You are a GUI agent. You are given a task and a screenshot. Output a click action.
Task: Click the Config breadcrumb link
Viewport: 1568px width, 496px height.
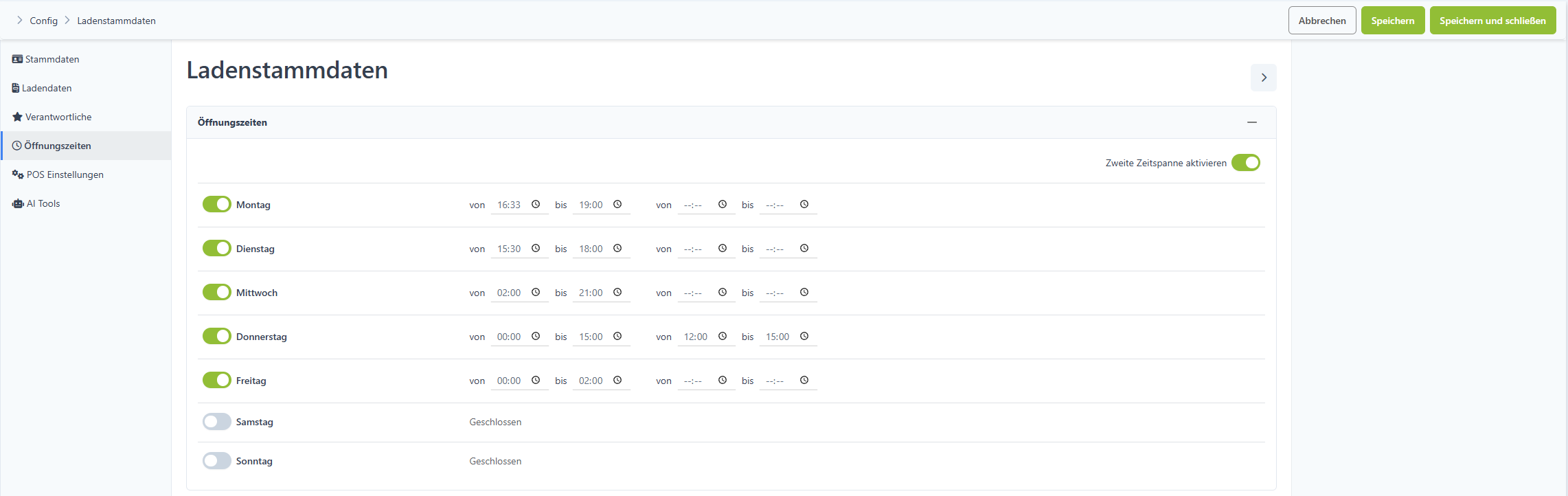click(x=44, y=21)
